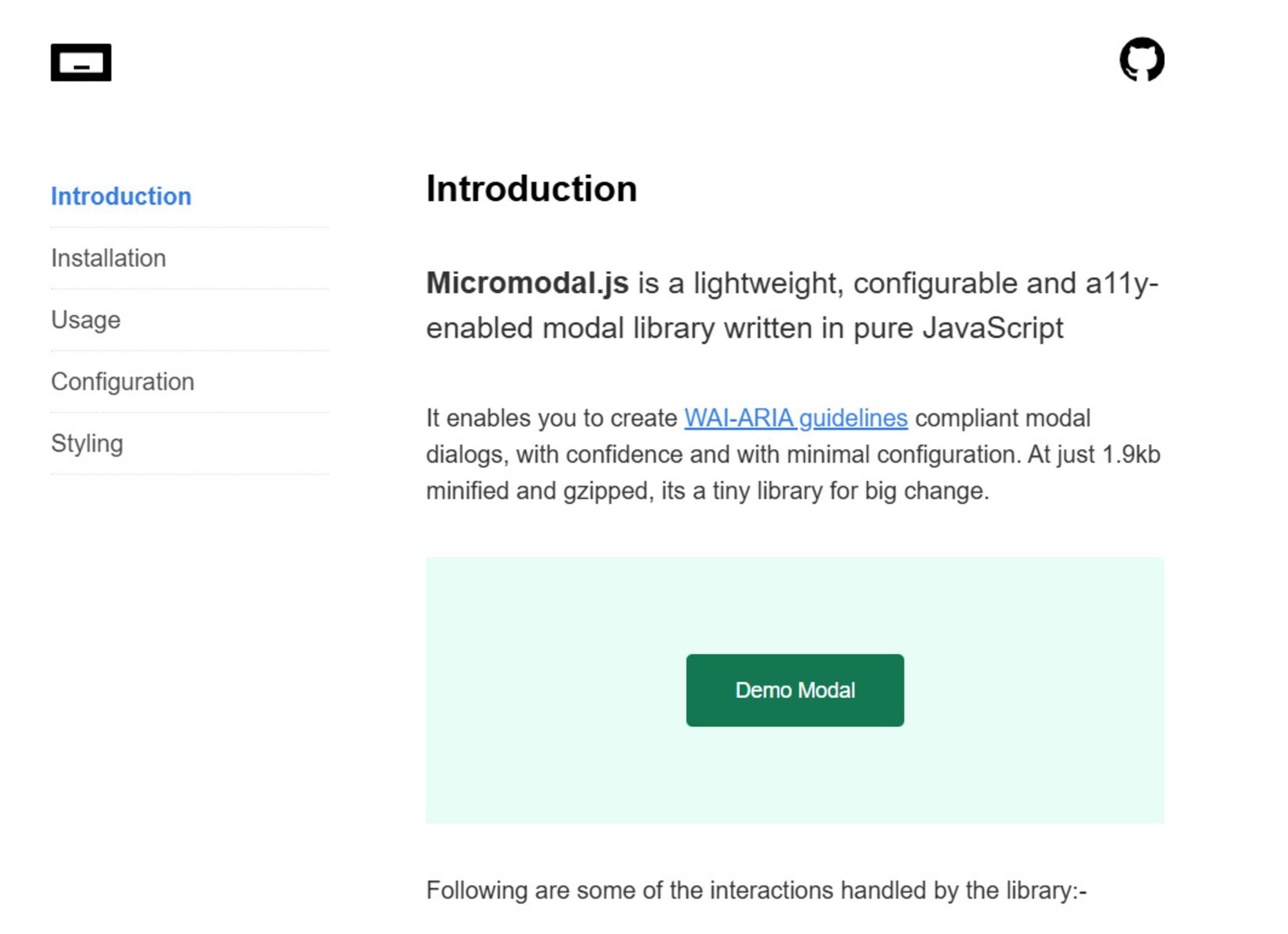Click the 'It enables you to create' text

click(551, 418)
